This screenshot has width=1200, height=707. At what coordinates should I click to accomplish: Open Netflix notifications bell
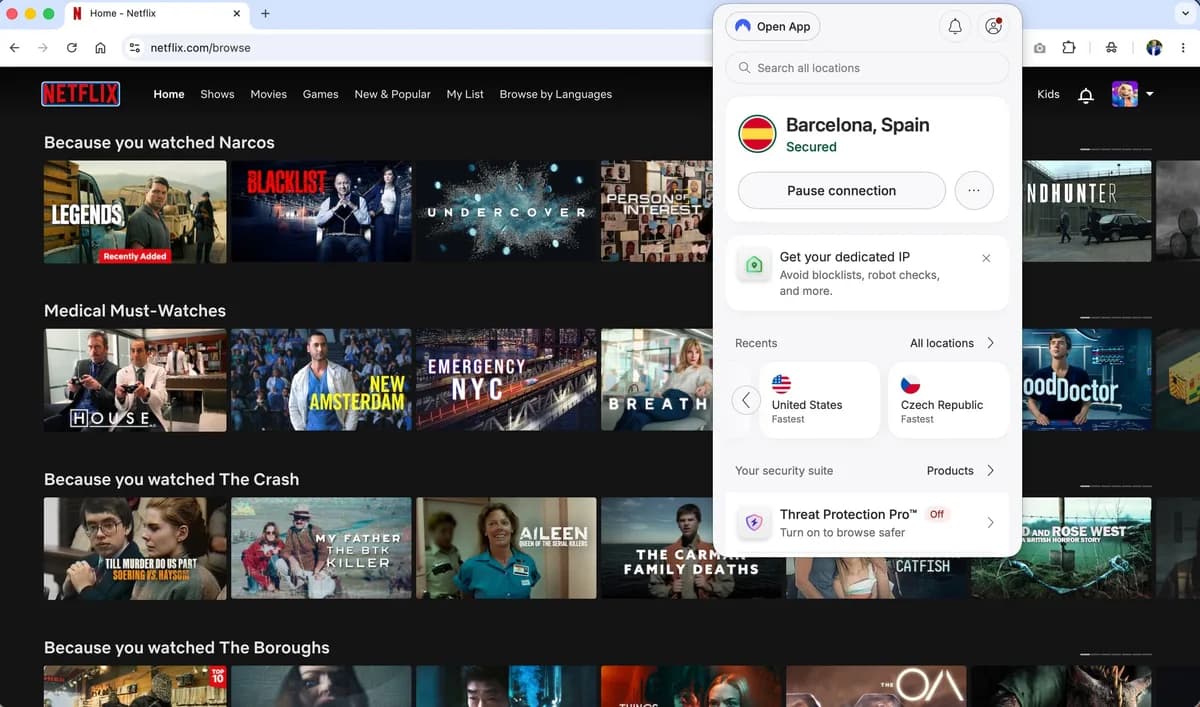[1085, 95]
